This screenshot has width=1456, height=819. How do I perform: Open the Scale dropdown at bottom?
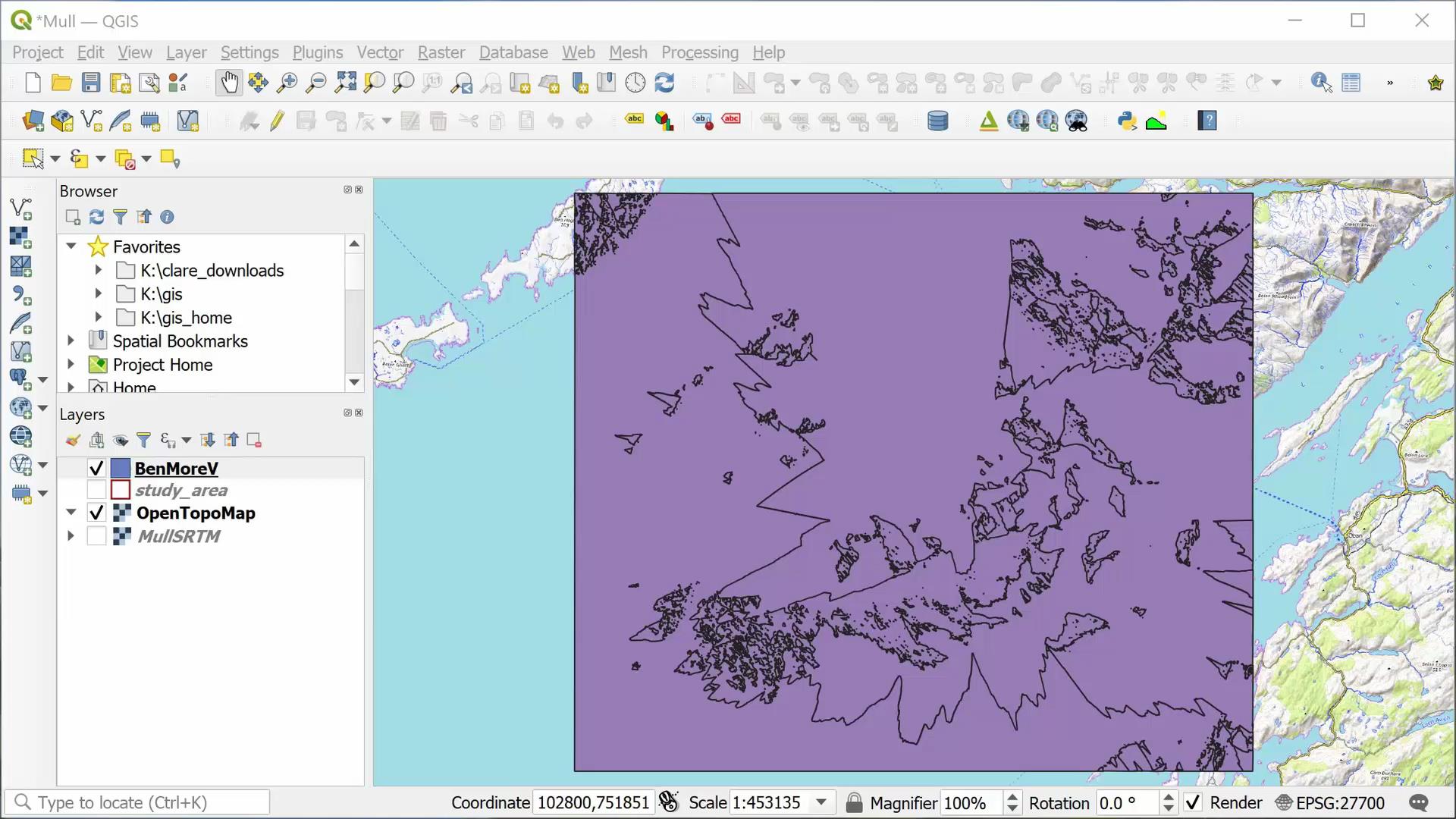pyautogui.click(x=823, y=802)
